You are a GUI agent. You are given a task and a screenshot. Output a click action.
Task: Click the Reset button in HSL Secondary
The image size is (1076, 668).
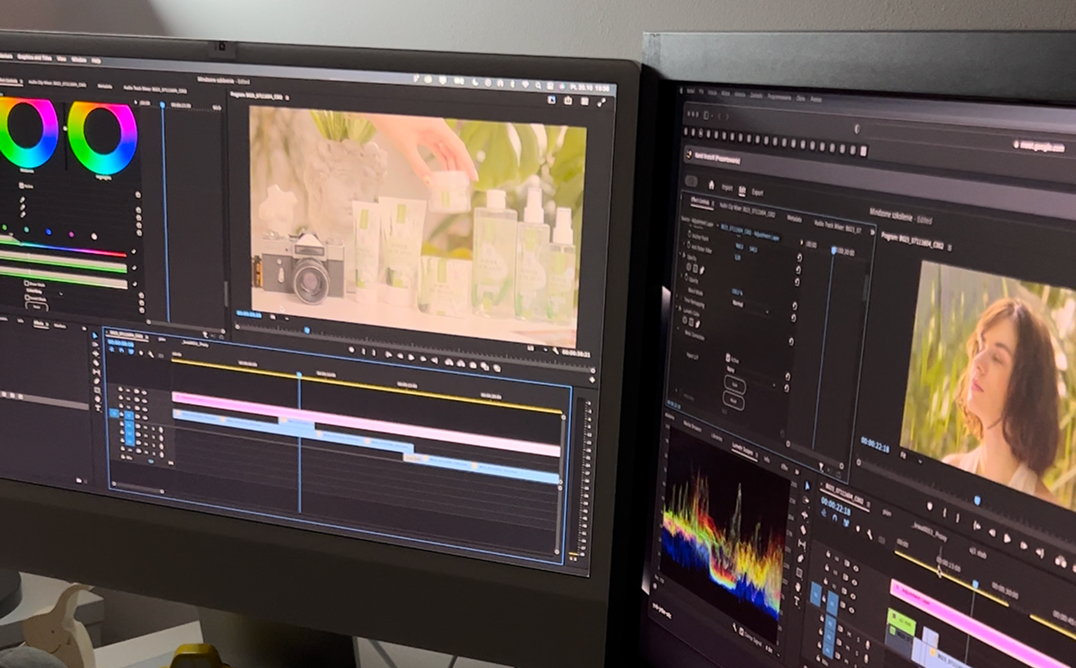click(37, 306)
